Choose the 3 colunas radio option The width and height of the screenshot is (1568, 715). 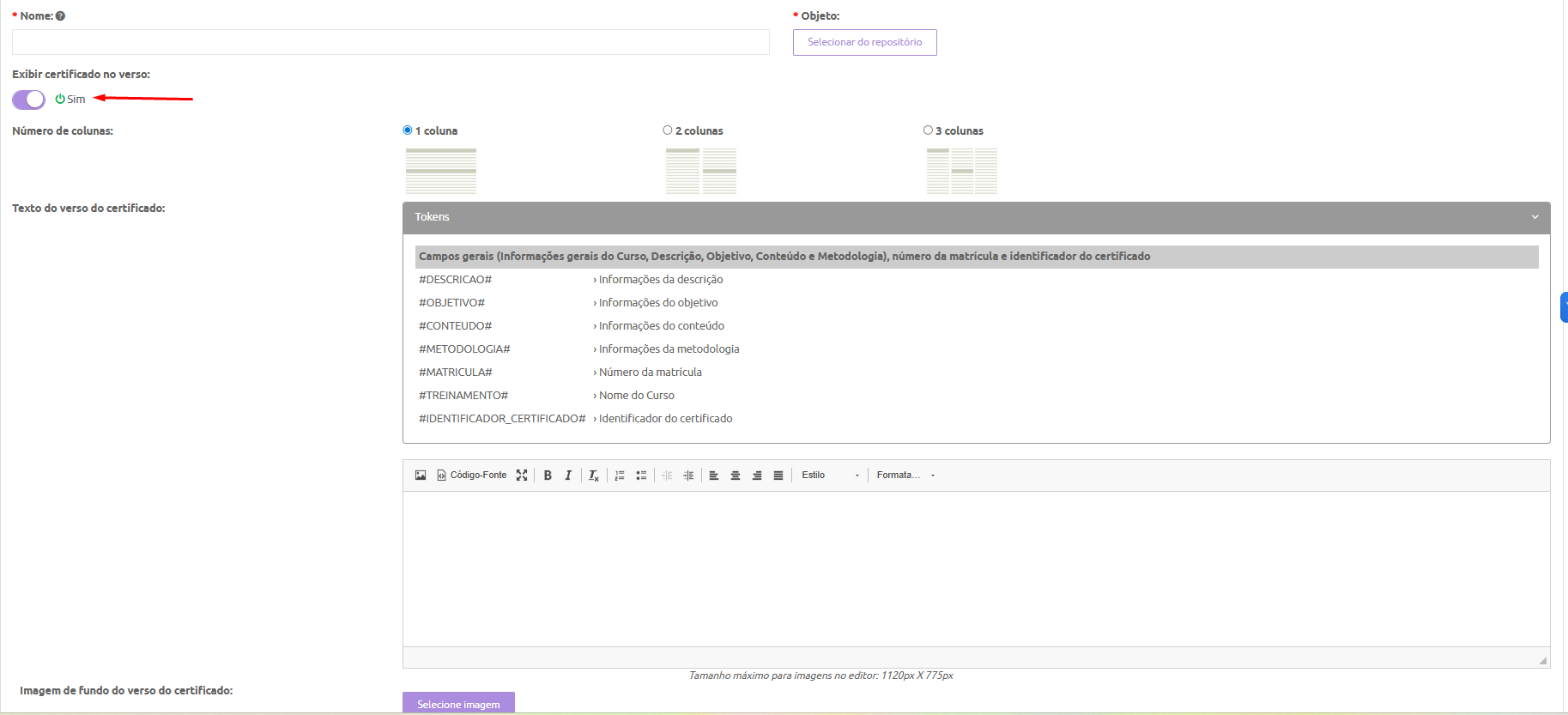click(x=928, y=130)
